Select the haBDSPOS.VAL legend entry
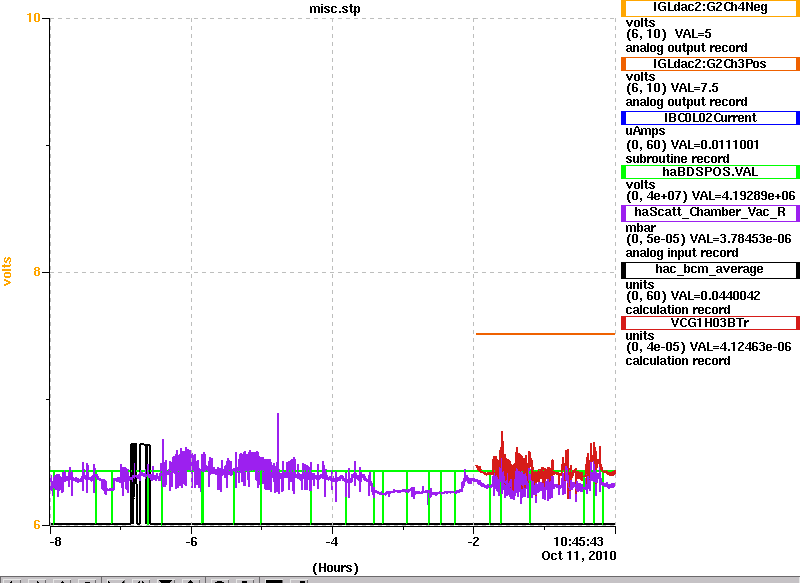The image size is (800, 583). [710, 172]
